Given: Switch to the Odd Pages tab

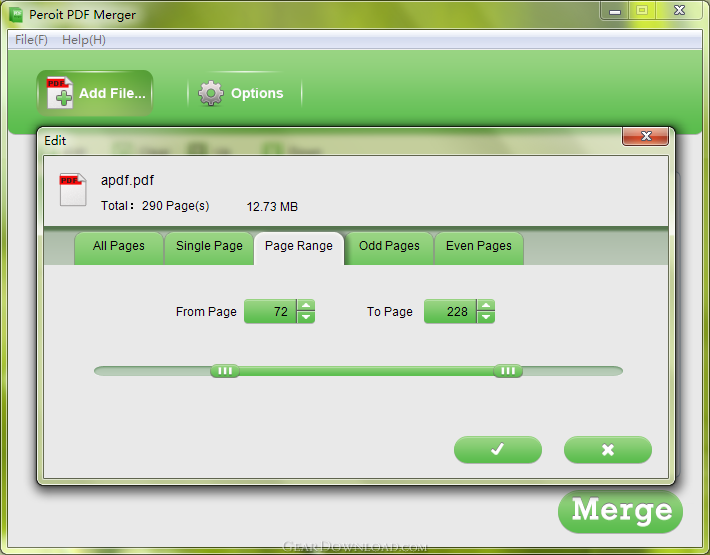Looking at the screenshot, I should click(389, 248).
